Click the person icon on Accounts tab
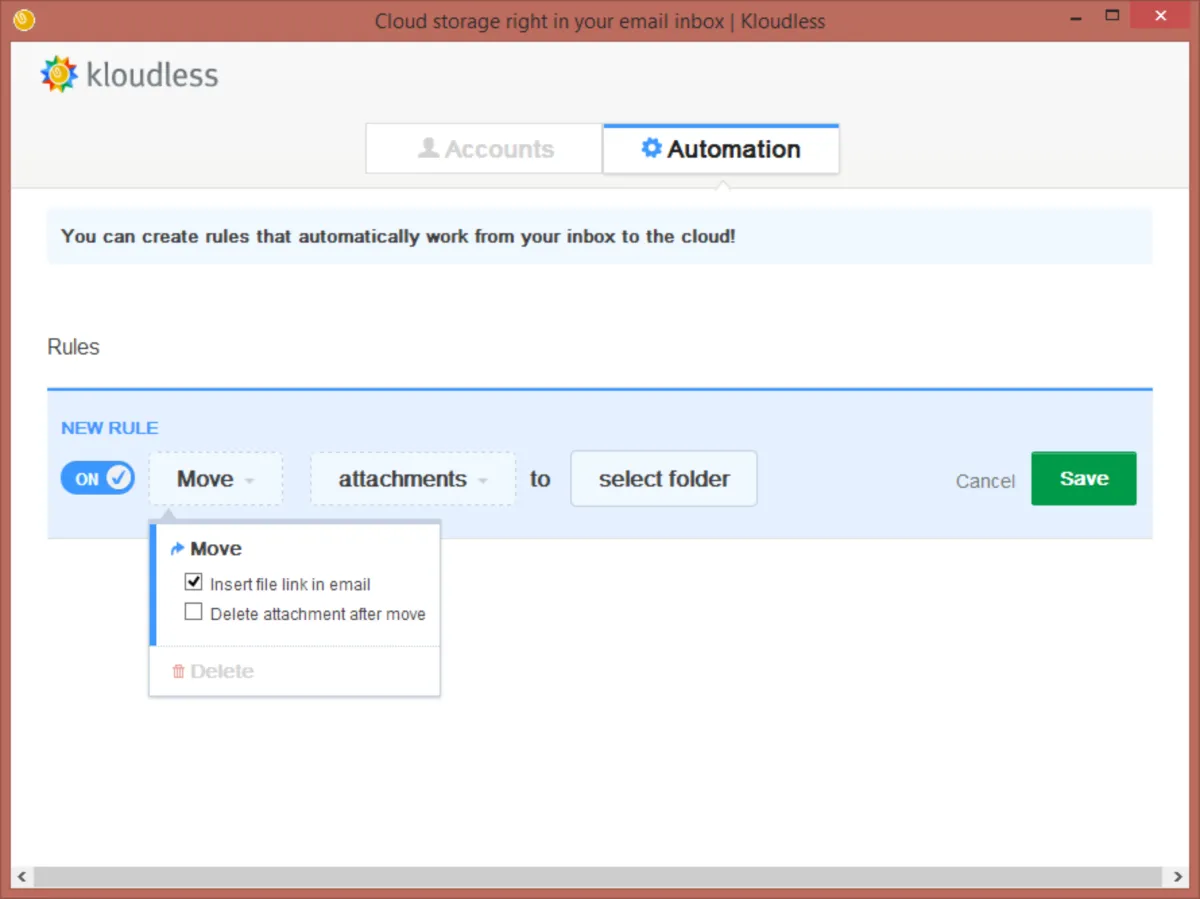Image resolution: width=1200 pixels, height=899 pixels. [x=429, y=148]
